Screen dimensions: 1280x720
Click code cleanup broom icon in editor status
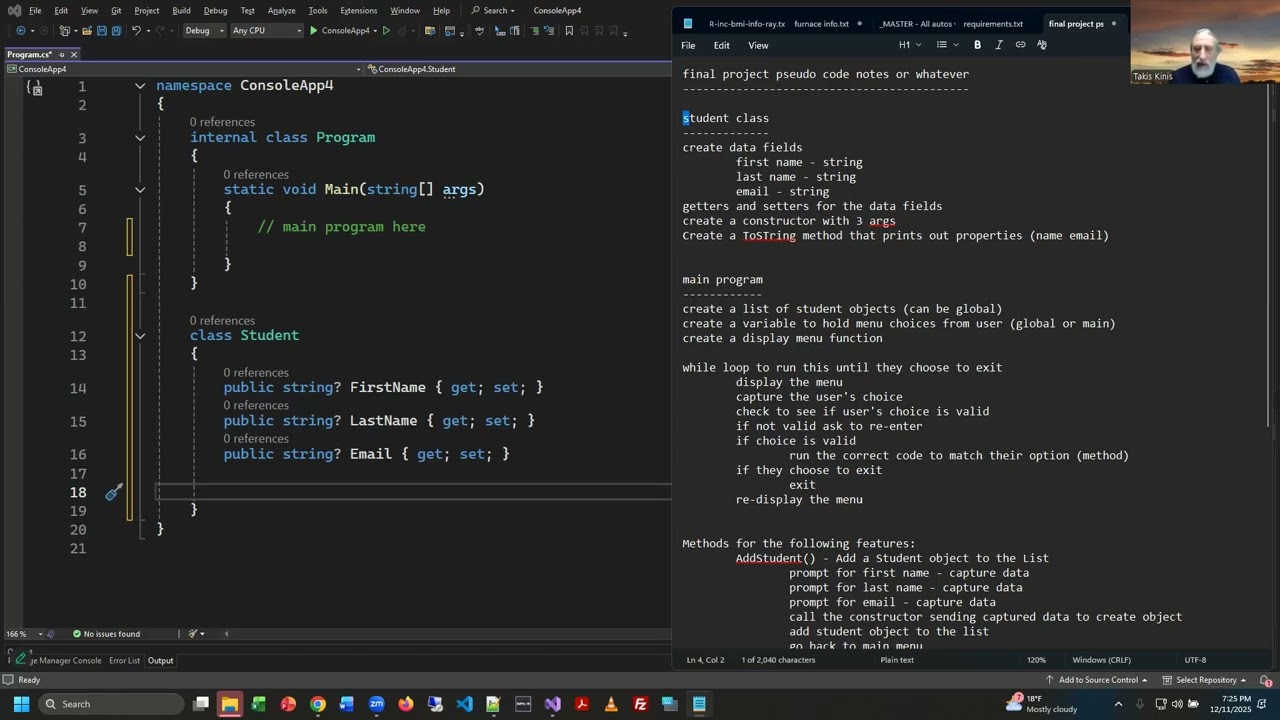point(192,634)
